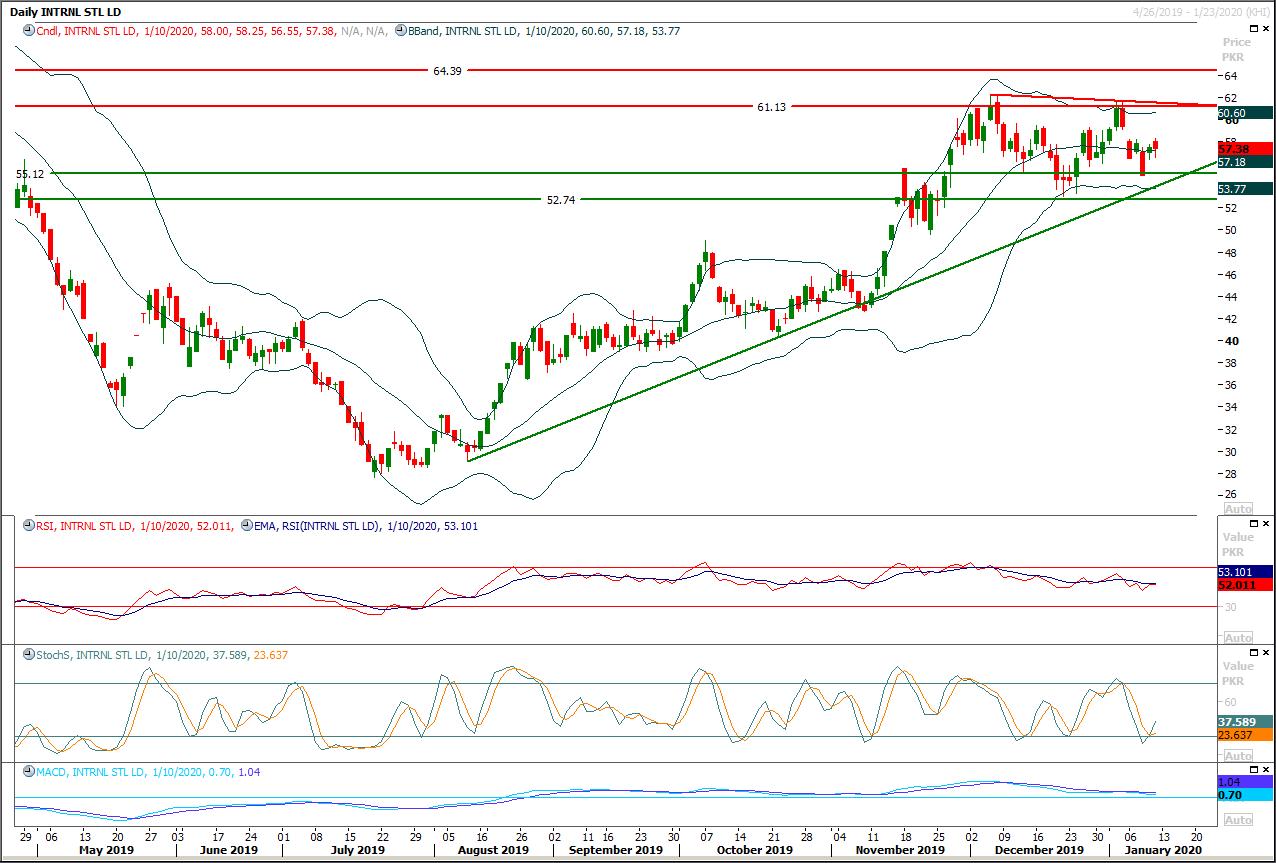1276x863 pixels.
Task: Click the 0.70 MACD value tag
Action: pyautogui.click(x=1245, y=795)
